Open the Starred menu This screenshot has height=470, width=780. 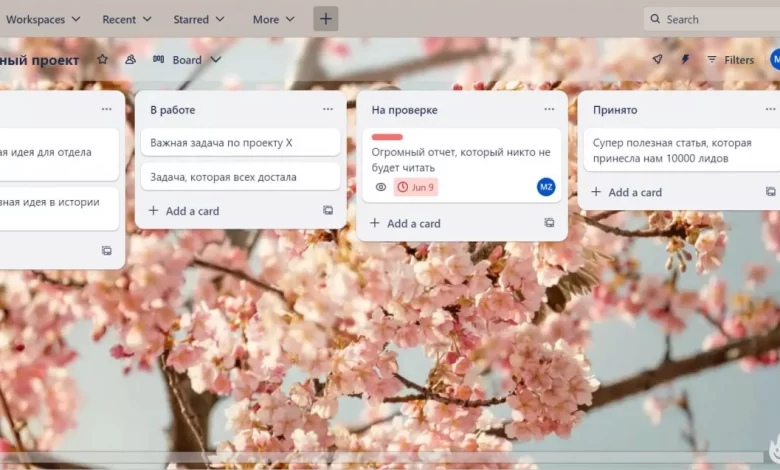198,19
